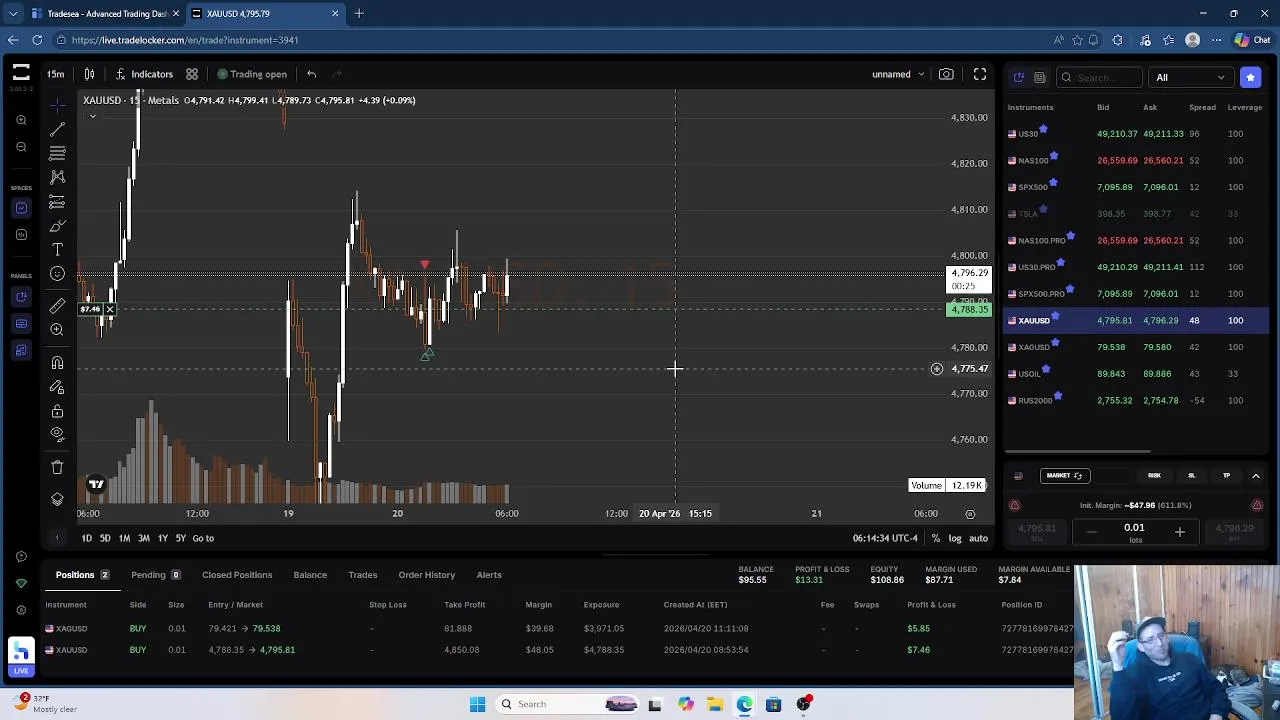
Task: Open the Alerts tab
Action: (489, 575)
